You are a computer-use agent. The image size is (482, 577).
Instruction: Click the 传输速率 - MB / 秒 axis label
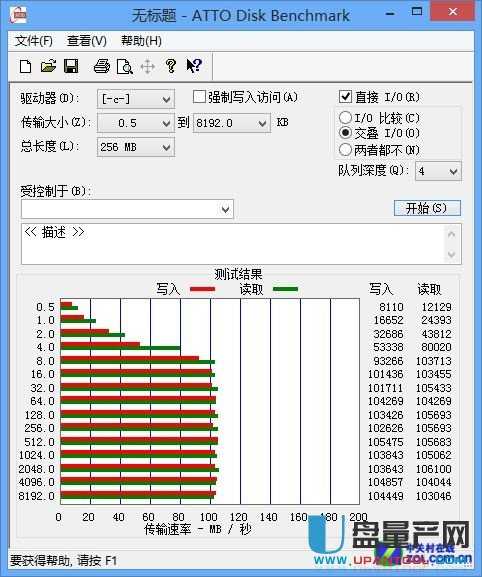(198, 529)
